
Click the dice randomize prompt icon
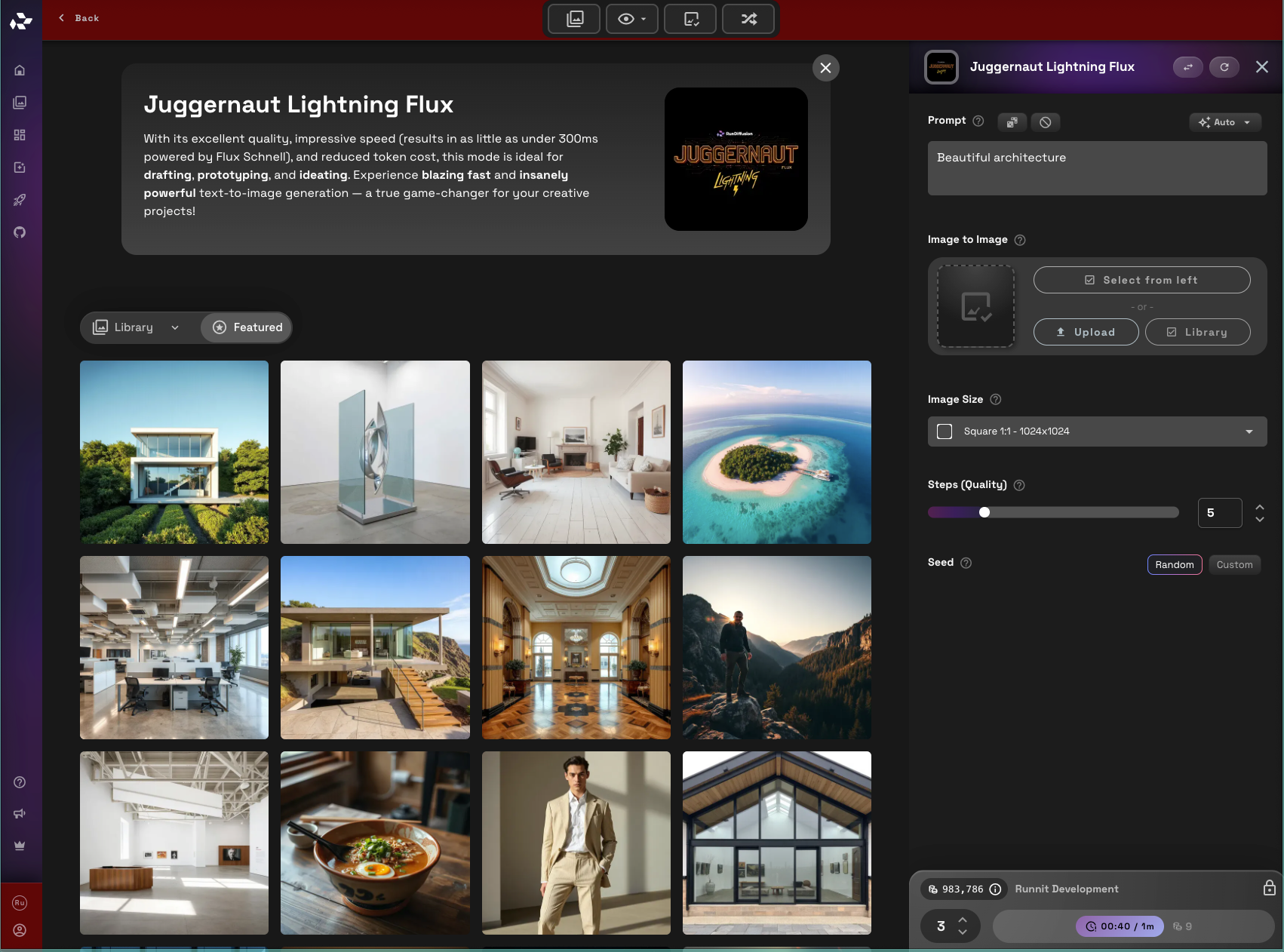1012,122
